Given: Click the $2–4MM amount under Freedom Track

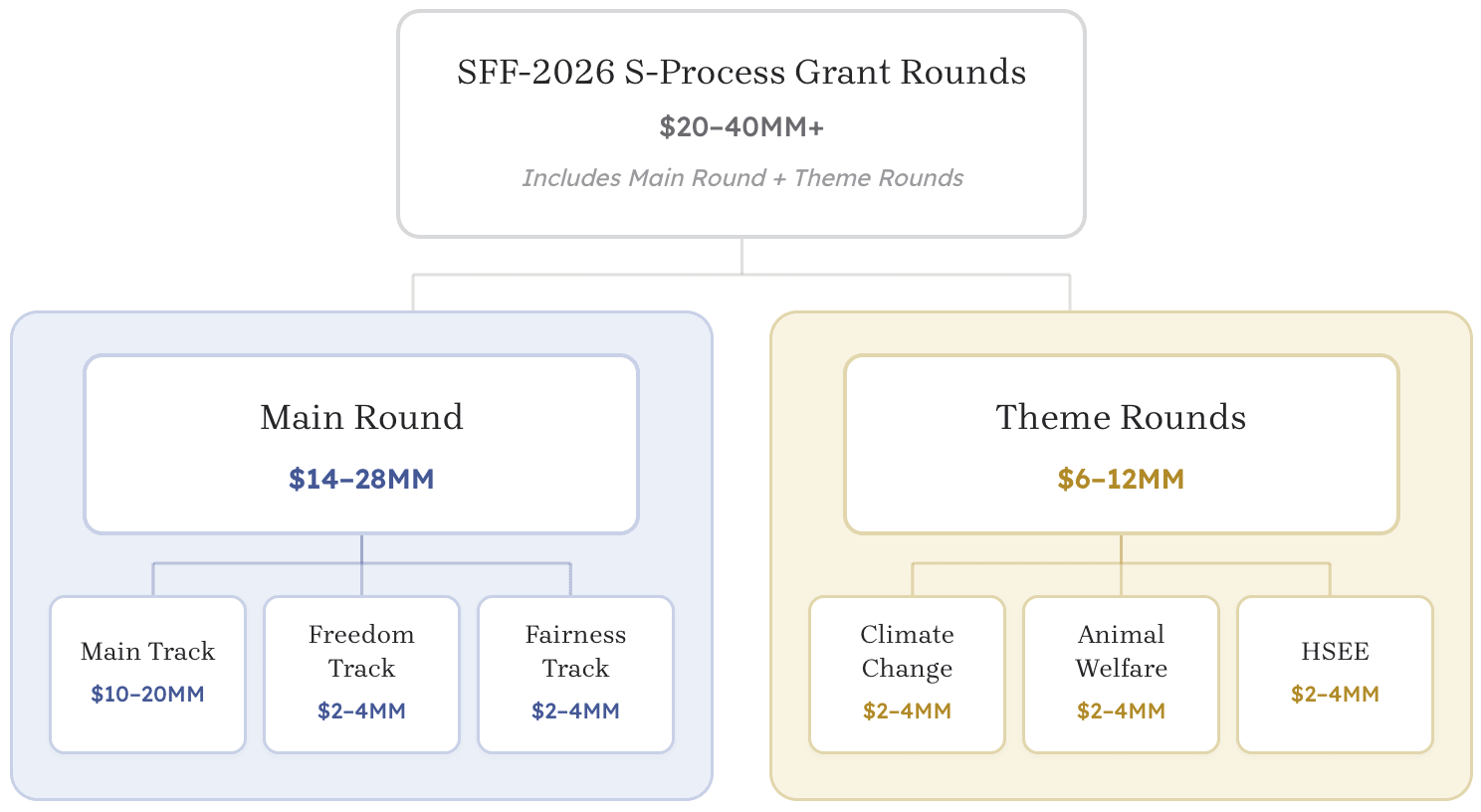Looking at the screenshot, I should pyautogui.click(x=361, y=711).
